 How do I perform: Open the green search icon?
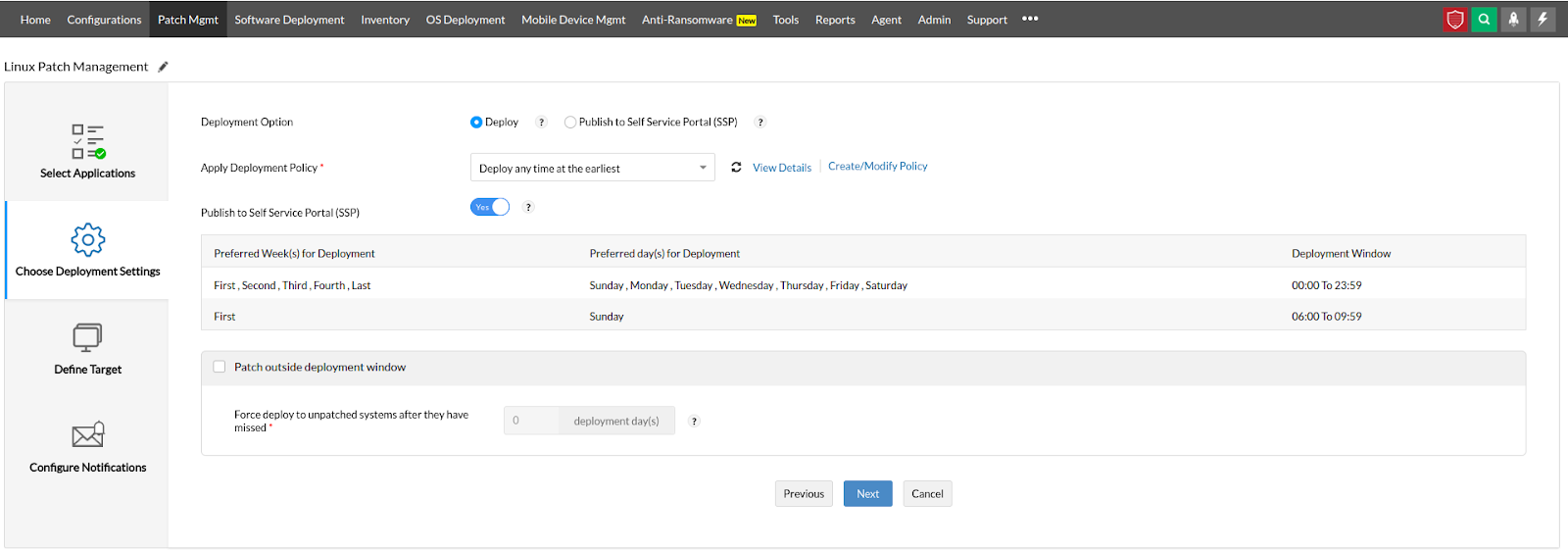1484,20
